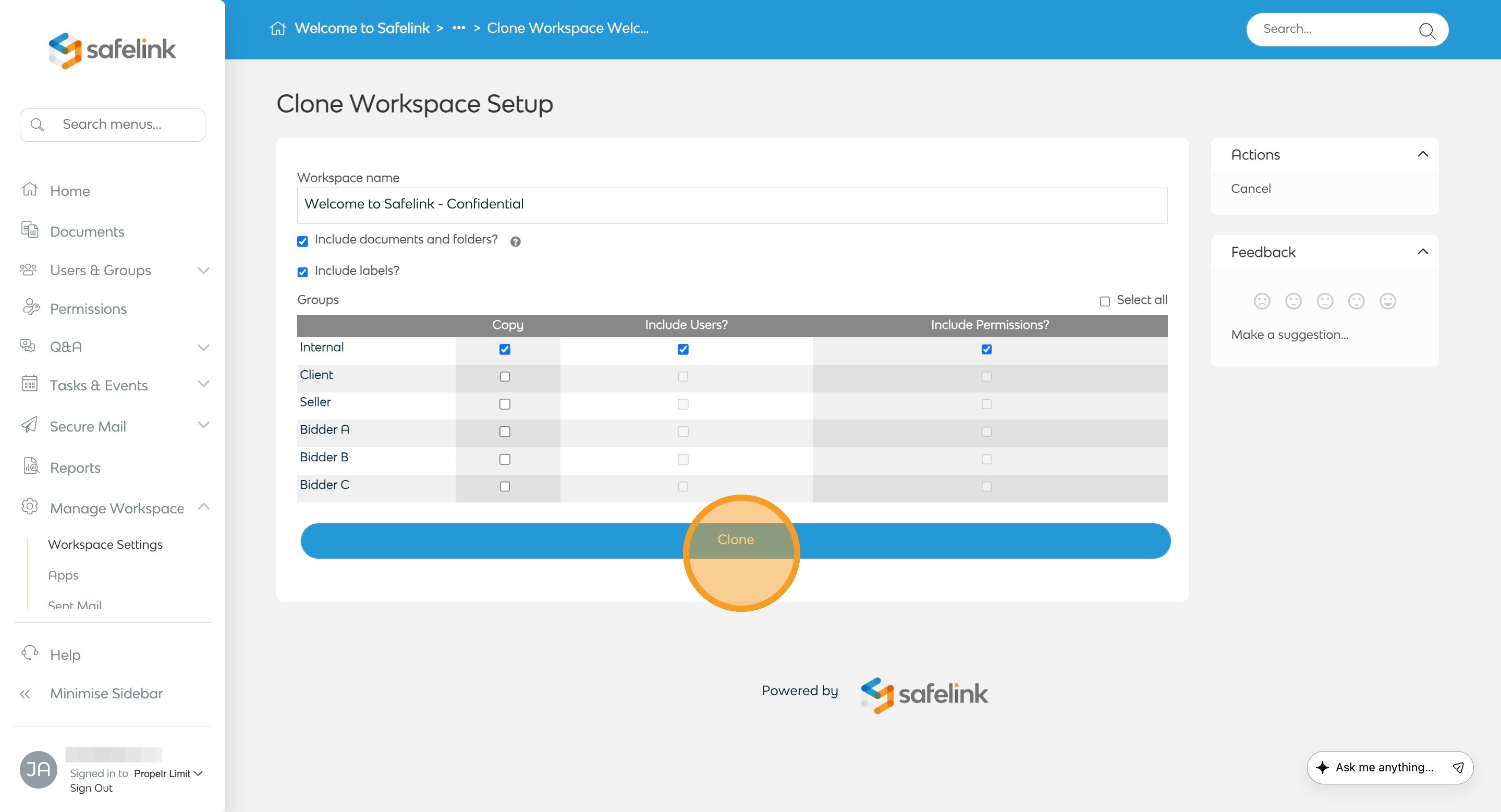Uncheck Include documents and folders

[x=302, y=241]
